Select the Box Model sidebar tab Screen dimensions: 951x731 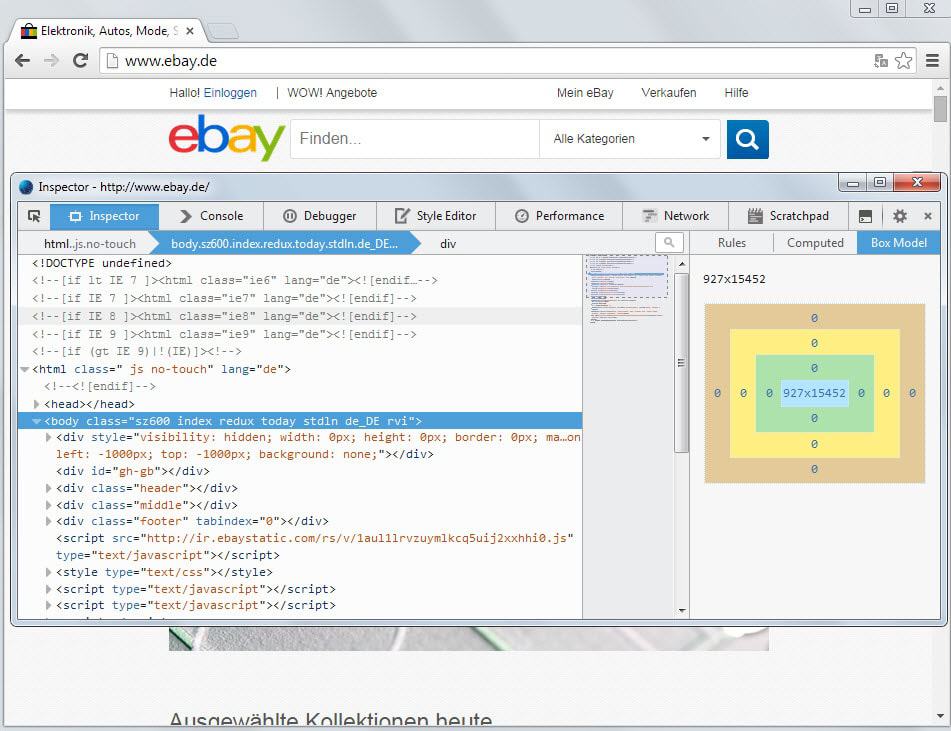(x=899, y=243)
